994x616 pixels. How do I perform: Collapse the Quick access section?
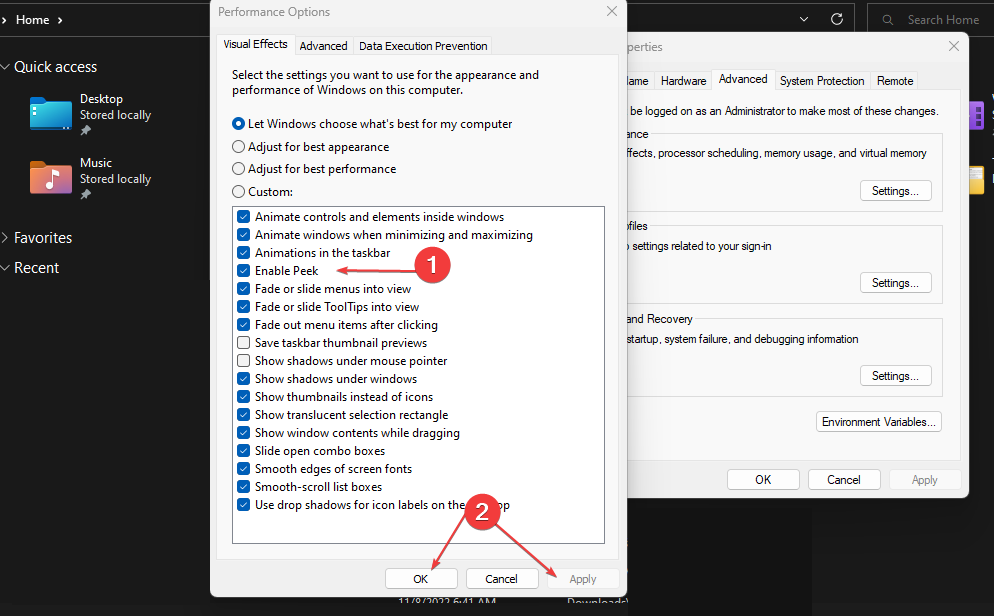[x=6, y=67]
